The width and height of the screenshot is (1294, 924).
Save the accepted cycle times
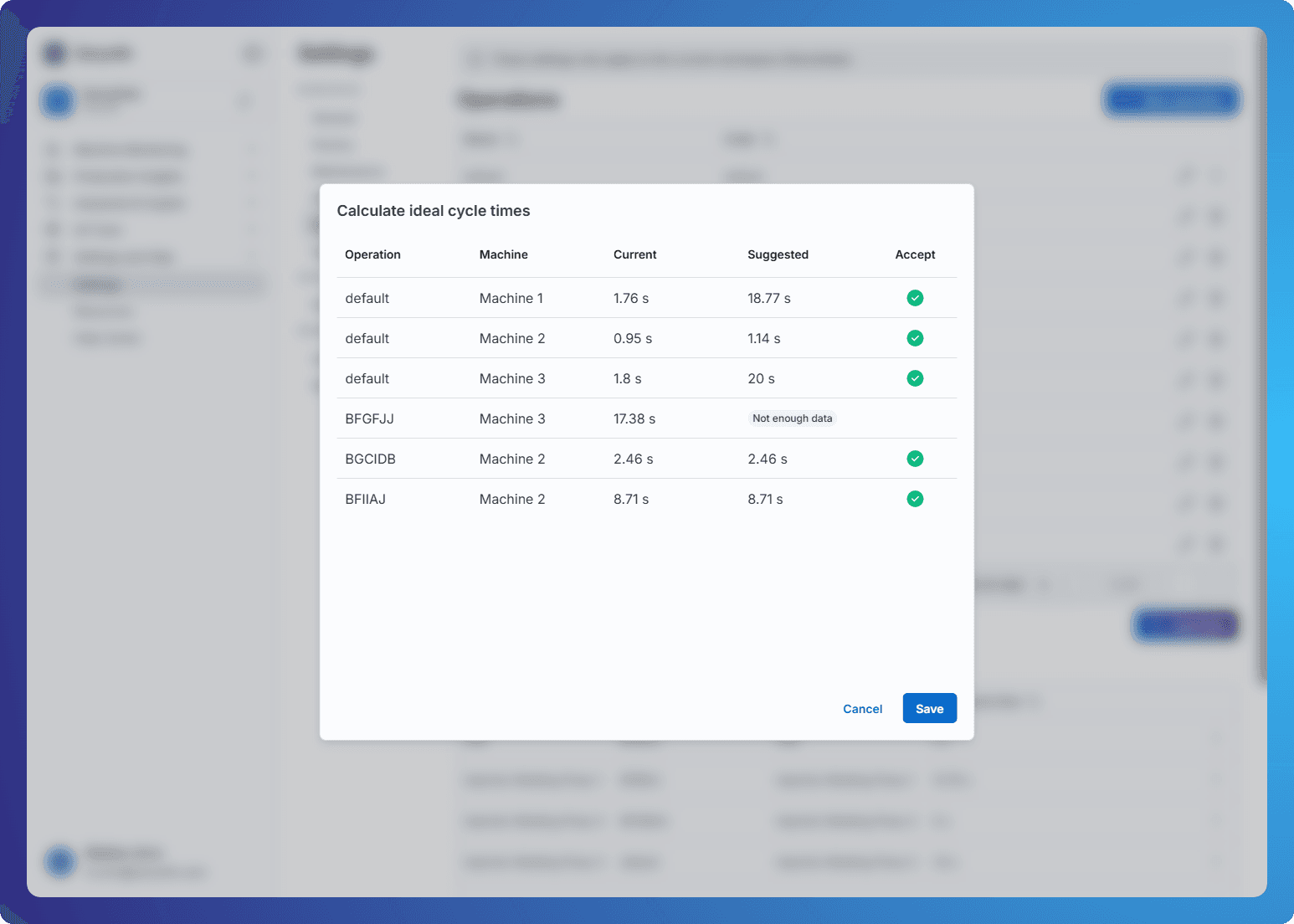[x=929, y=708]
